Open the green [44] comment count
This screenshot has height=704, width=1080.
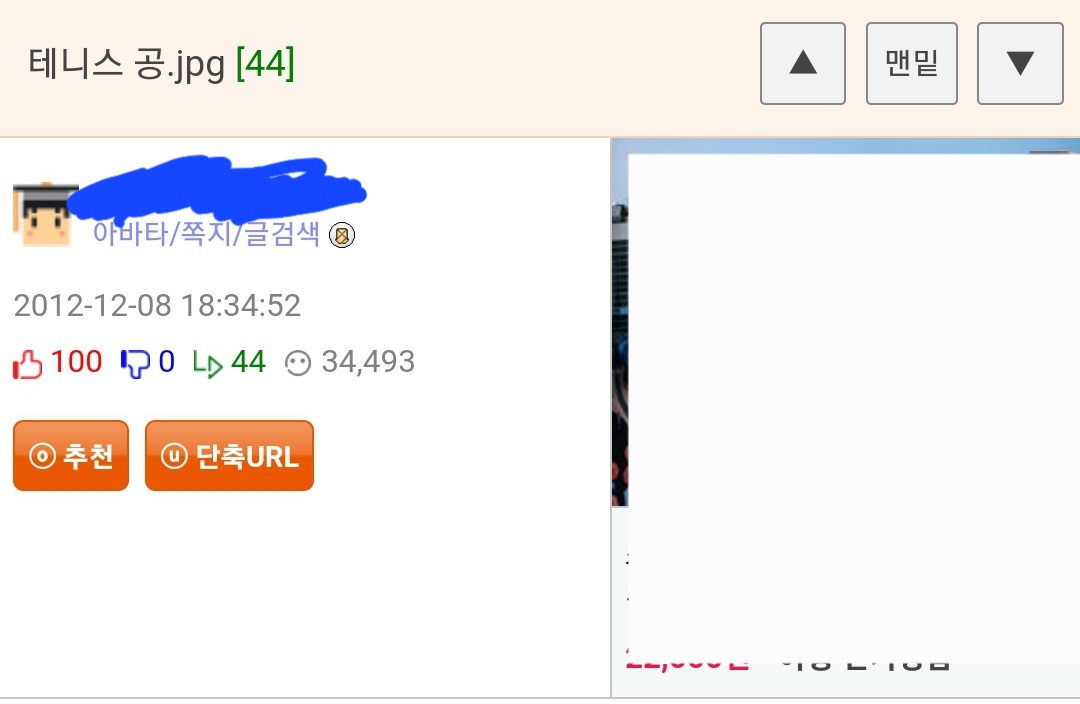coord(265,64)
